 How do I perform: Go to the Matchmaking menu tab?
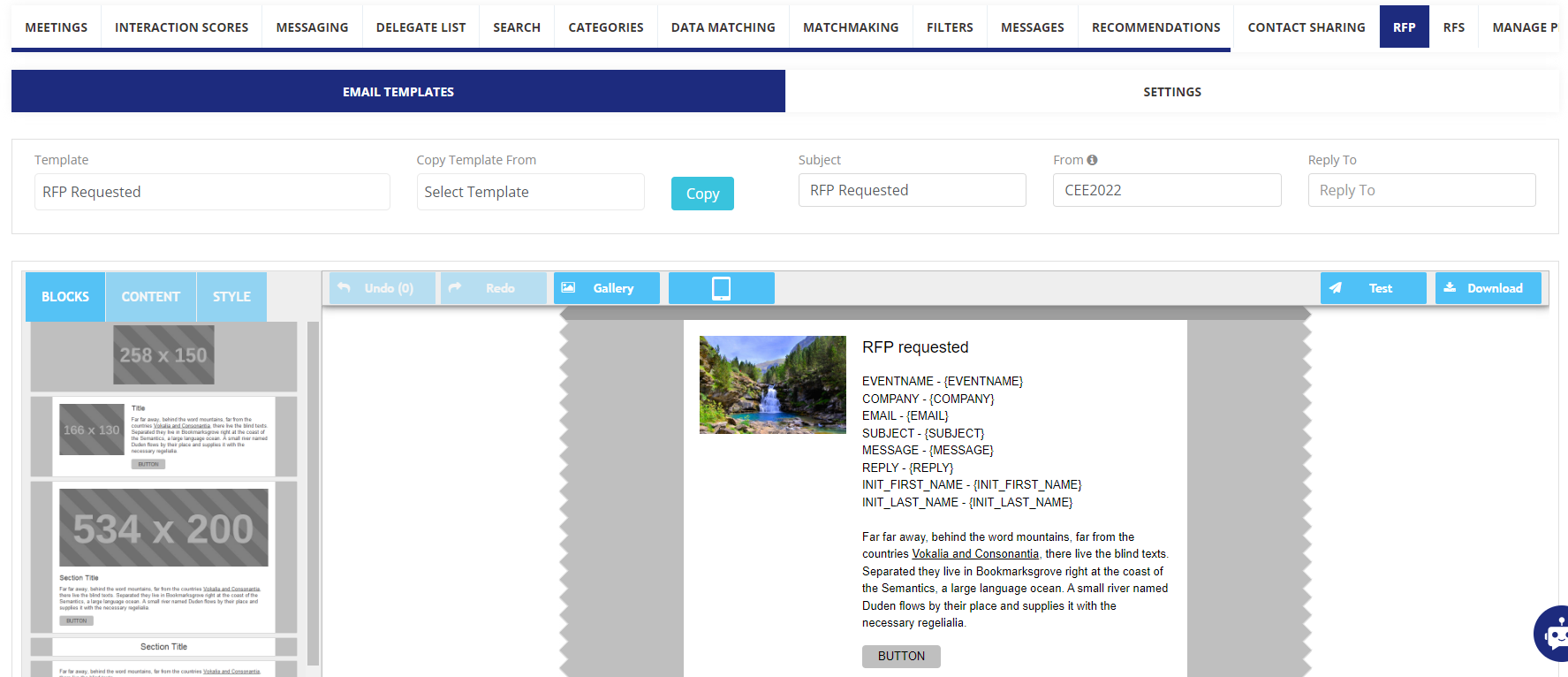850,27
